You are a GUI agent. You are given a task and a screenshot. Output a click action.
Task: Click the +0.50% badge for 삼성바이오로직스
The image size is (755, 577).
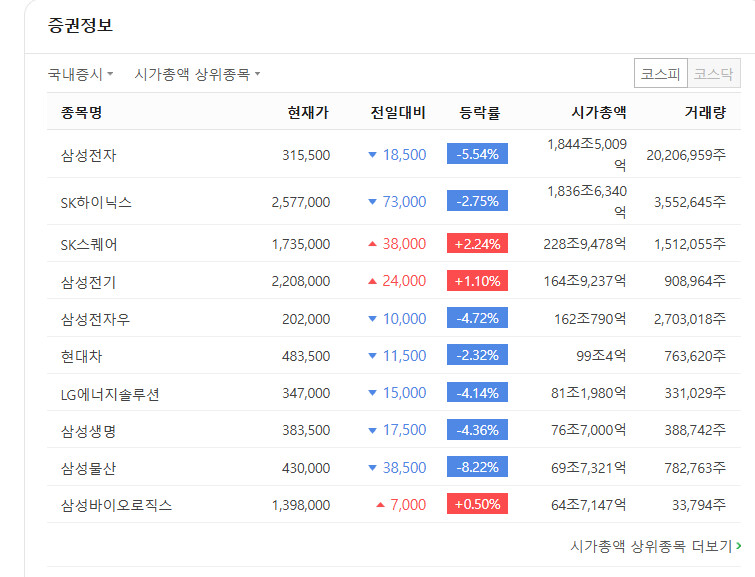coord(477,504)
